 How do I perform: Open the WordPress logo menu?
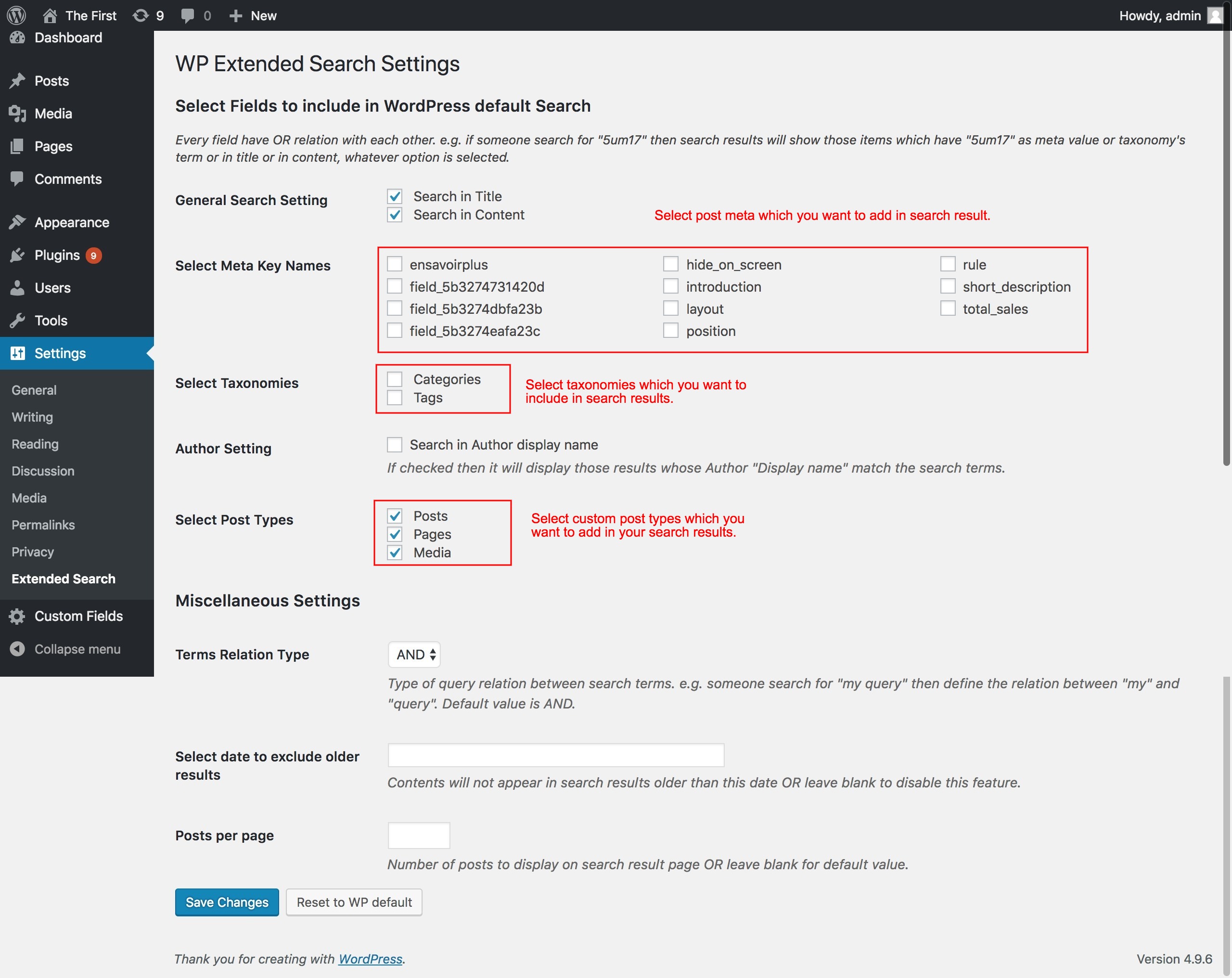pyautogui.click(x=16, y=15)
